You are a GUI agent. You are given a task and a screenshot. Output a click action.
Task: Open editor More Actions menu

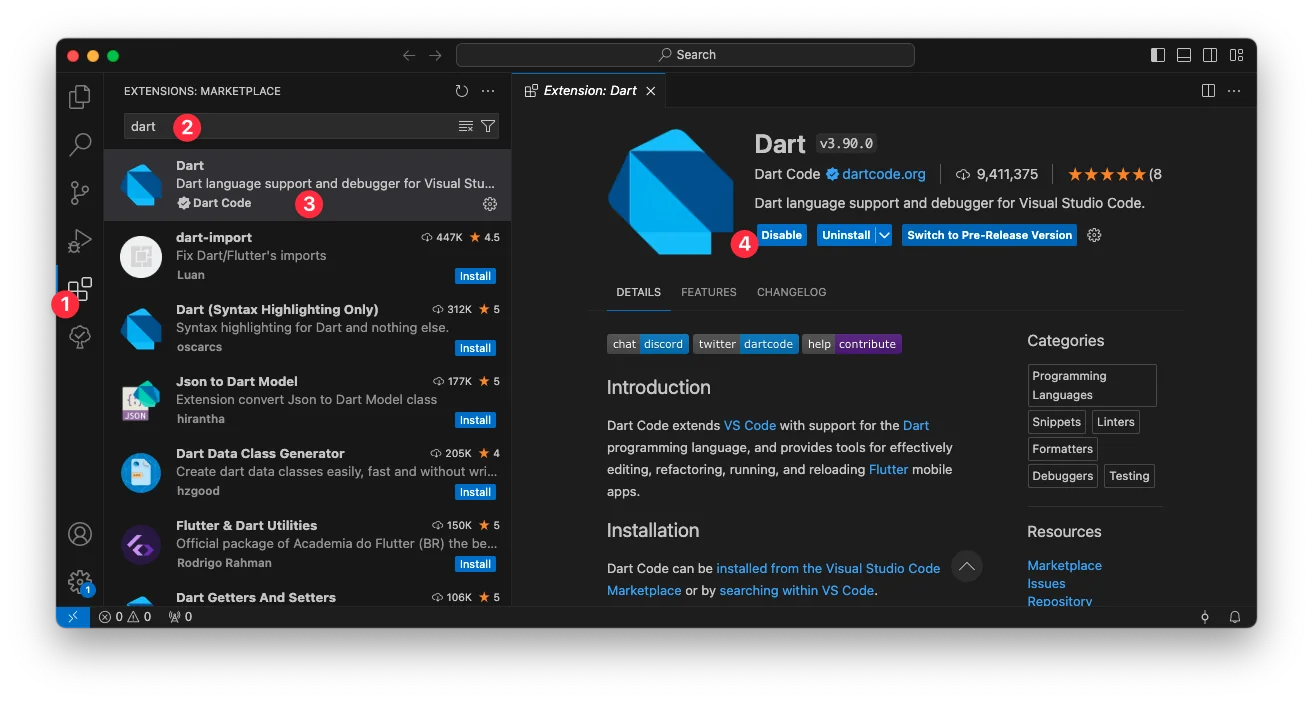pyautogui.click(x=1234, y=91)
